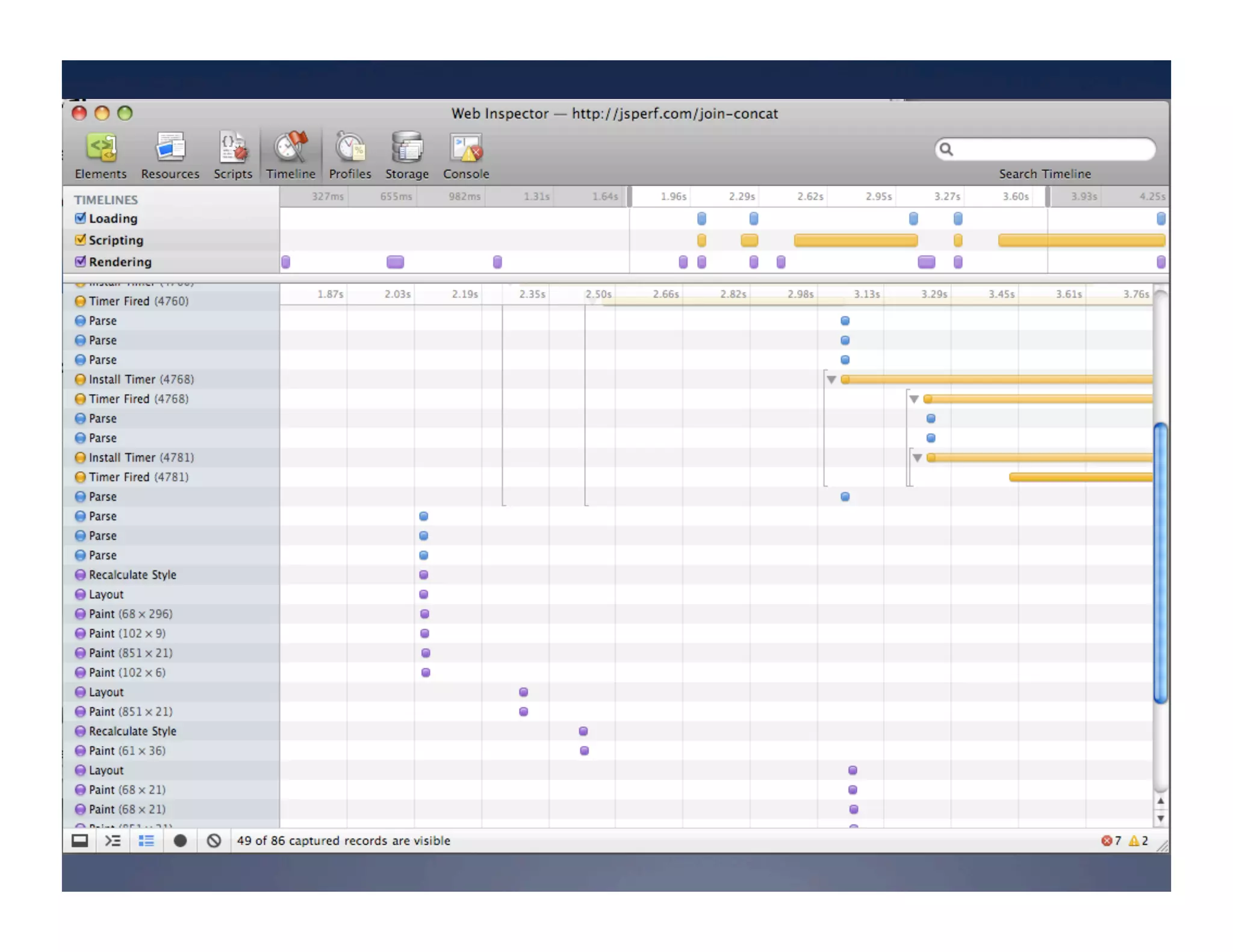1233x952 pixels.
Task: Uncheck the Loading timeline checkbox
Action: click(x=80, y=218)
